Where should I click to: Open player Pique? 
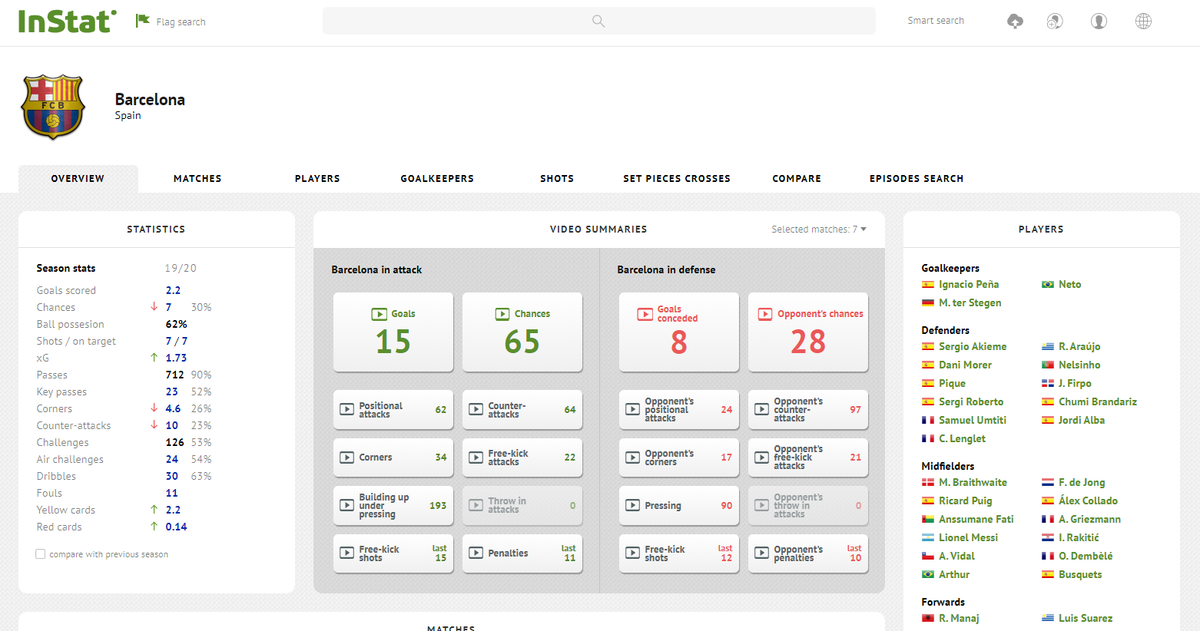click(953, 384)
